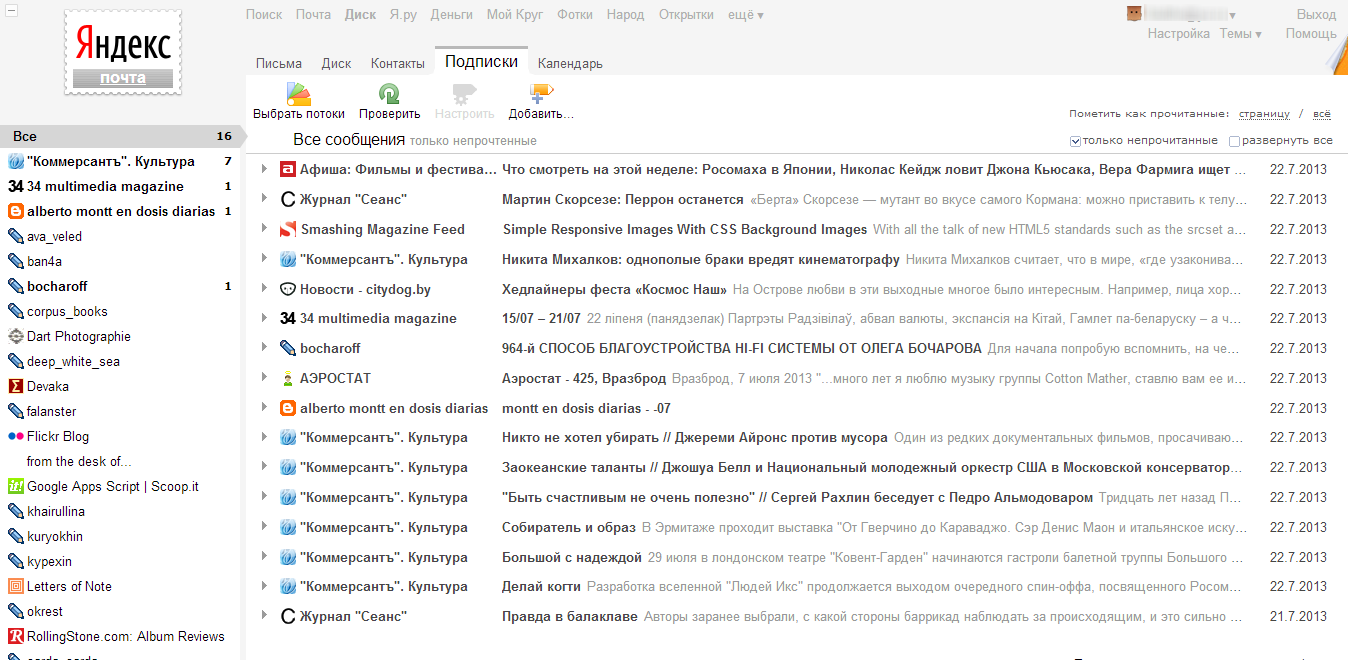Screen dimensions: 1348x660
Task: Click the disabled 'Настроить' gear icon
Action: pos(464,94)
